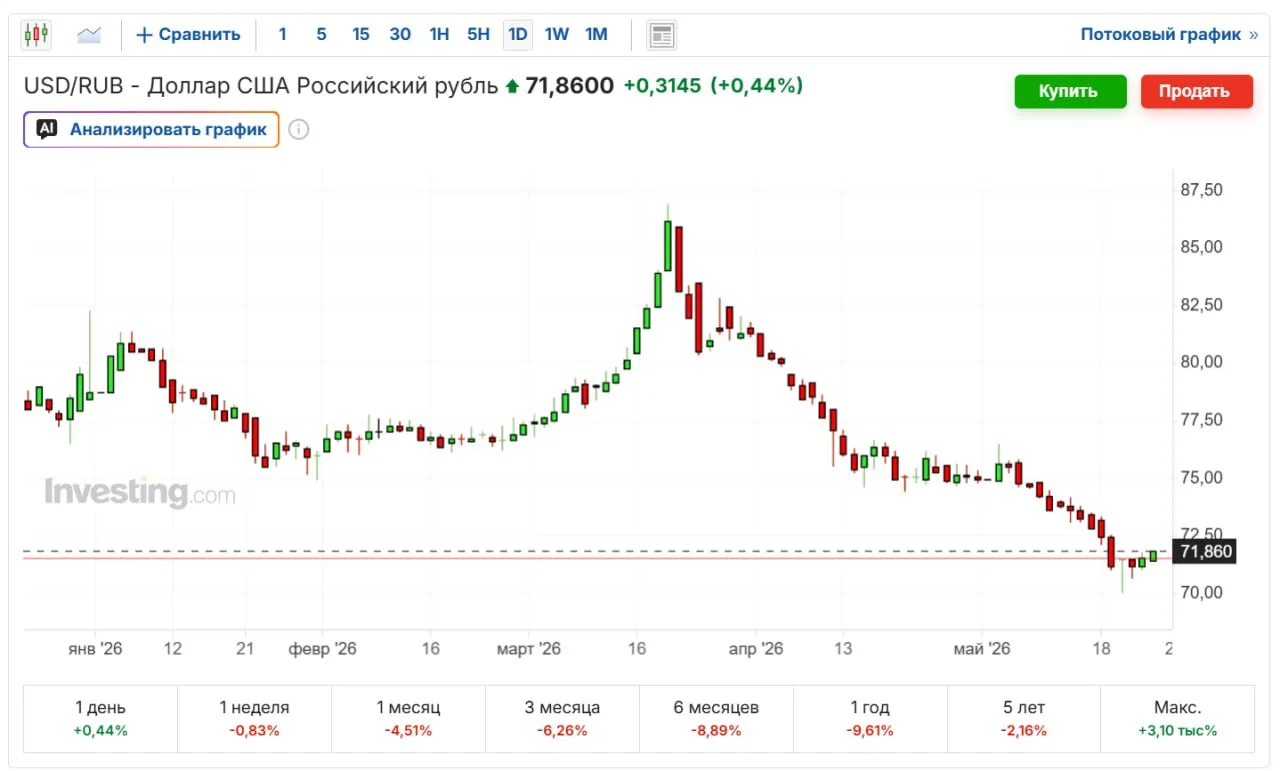The height and width of the screenshot is (771, 1280).
Task: Select the 1H timeframe
Action: [439, 35]
